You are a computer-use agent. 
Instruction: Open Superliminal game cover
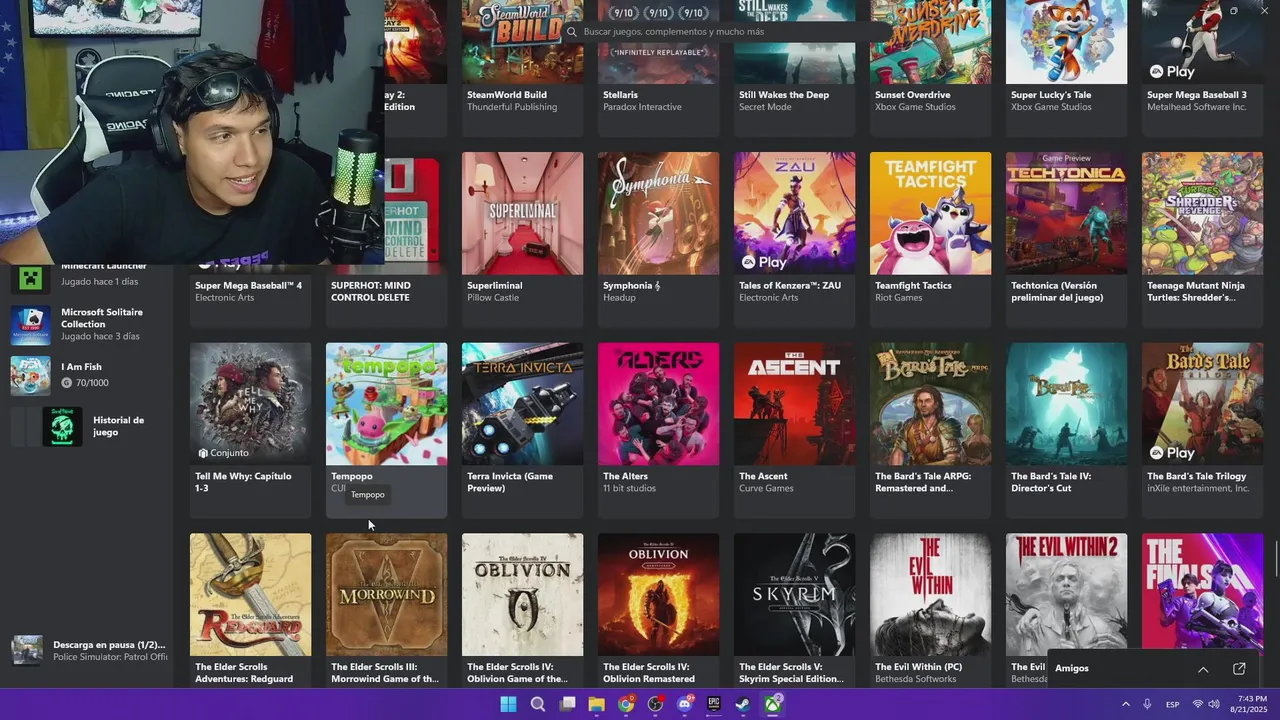pos(522,213)
